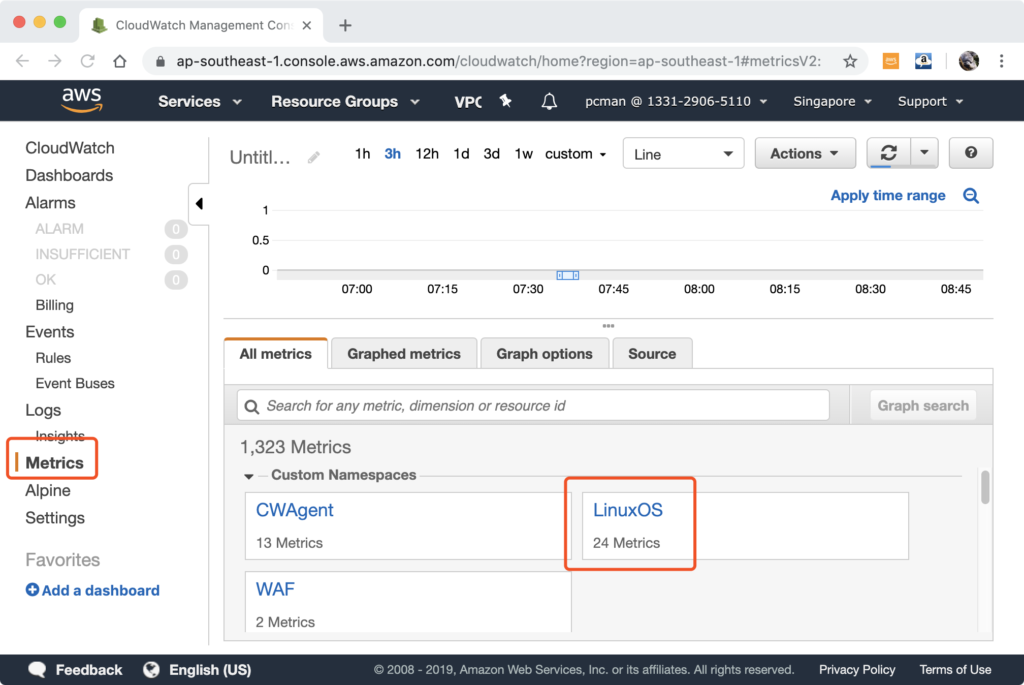Open the Amazon browser extension icon

tap(923, 61)
